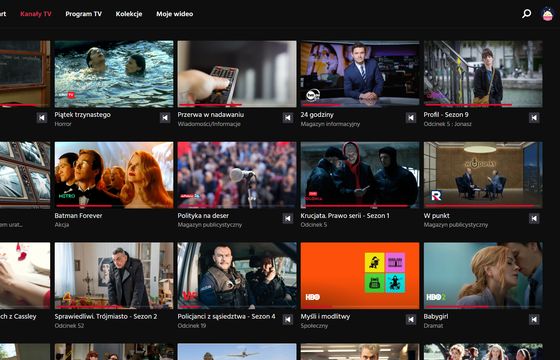
Task: Click Krucjata. Prawo serii - Sezon 1 title
Action: point(345,216)
